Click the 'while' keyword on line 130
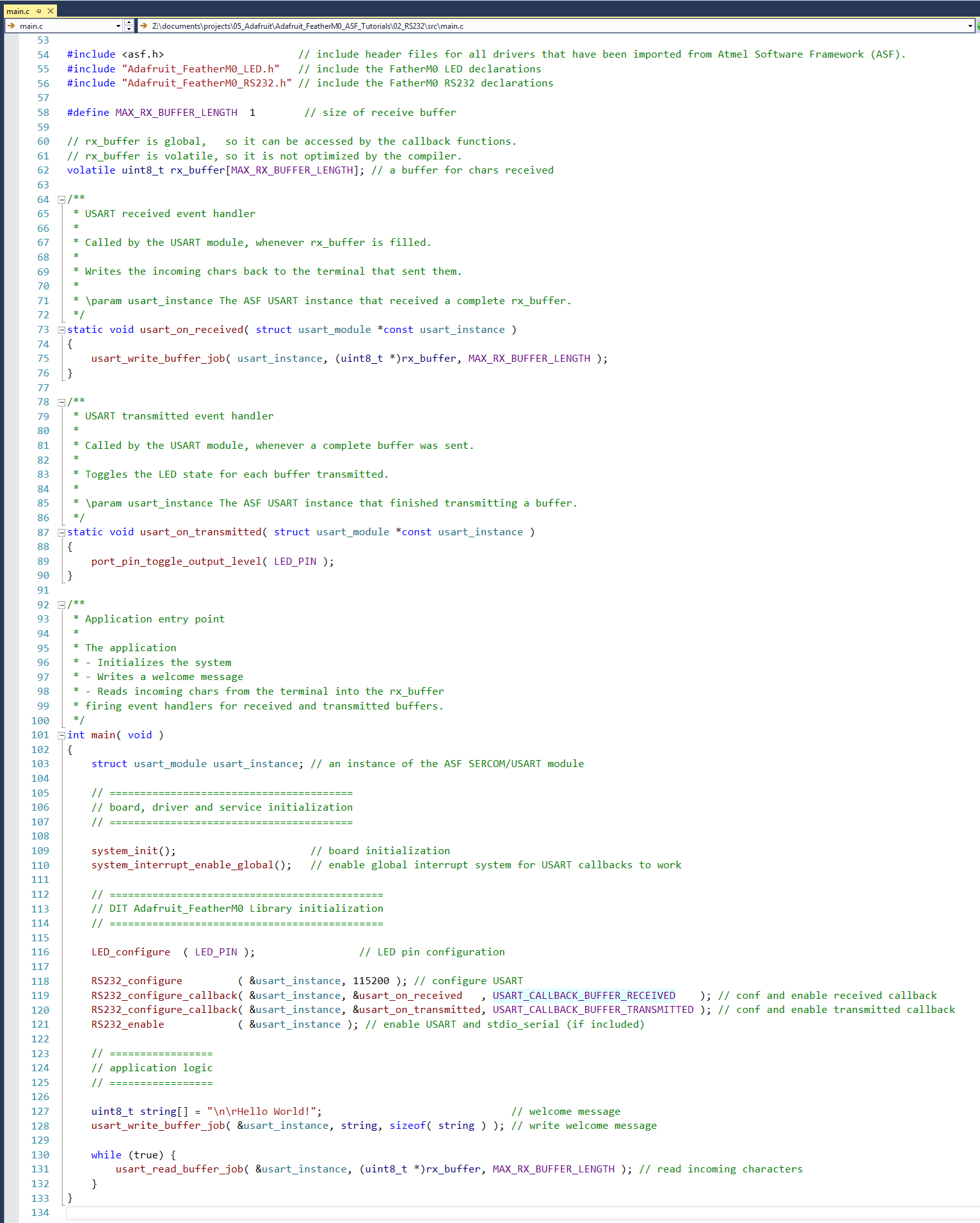This screenshot has height=1223, width=980. tap(106, 1155)
